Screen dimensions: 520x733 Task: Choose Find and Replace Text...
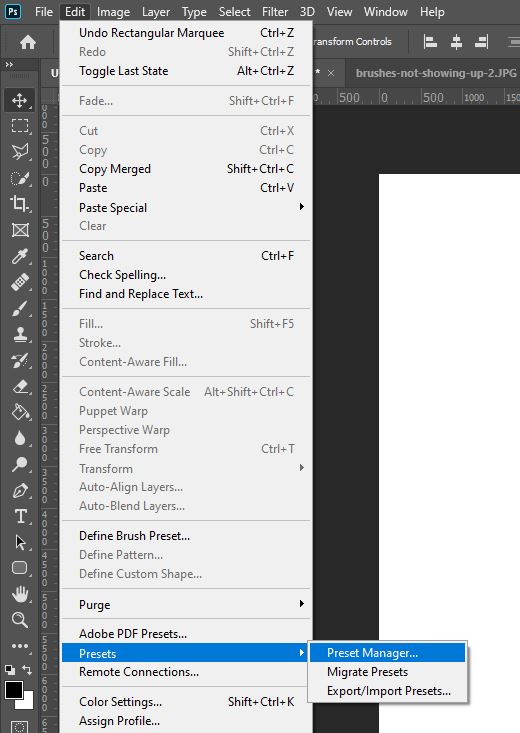point(187,294)
